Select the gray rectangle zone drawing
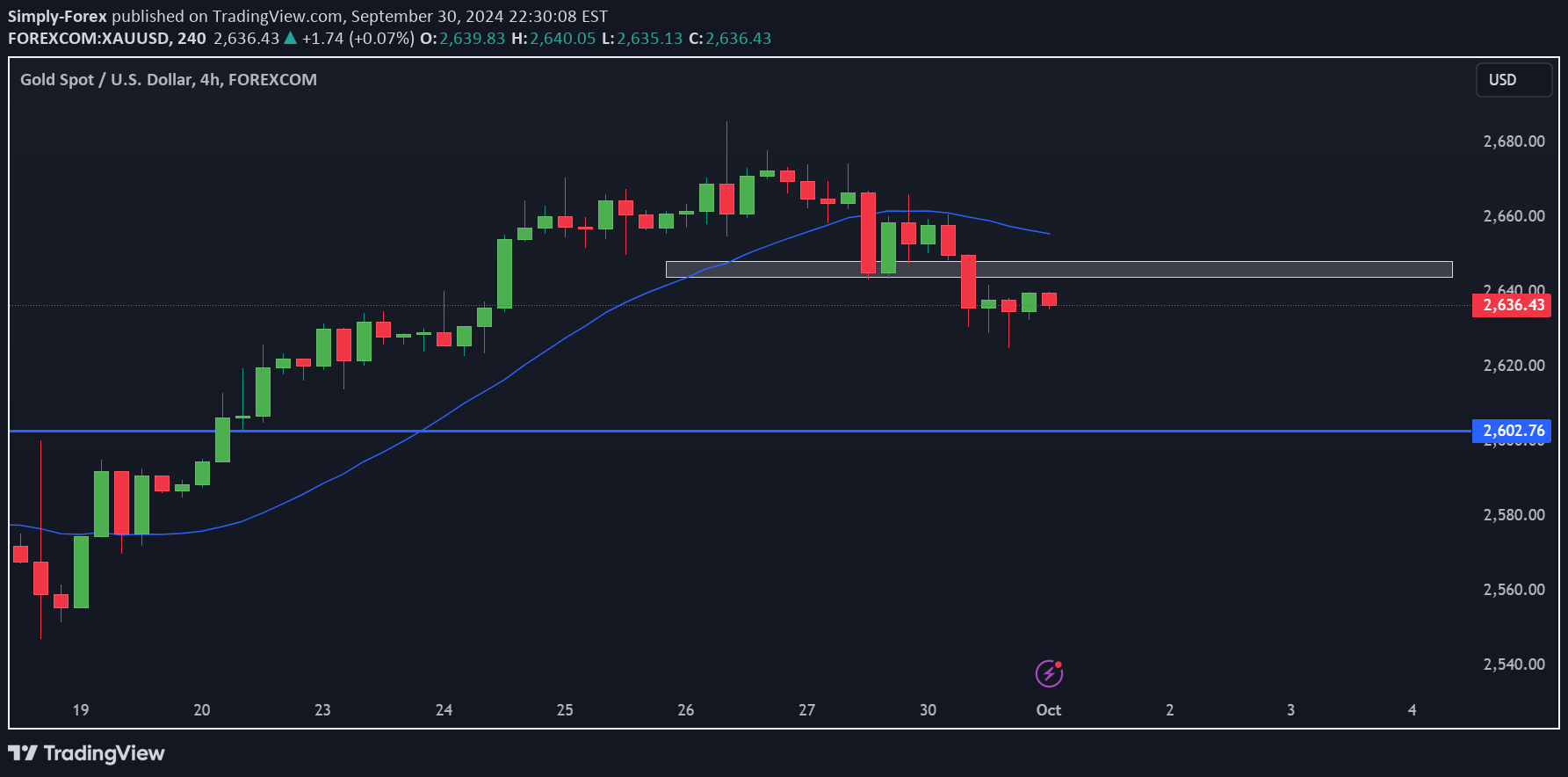Viewport: 1568px width, 777px height. click(x=1059, y=269)
